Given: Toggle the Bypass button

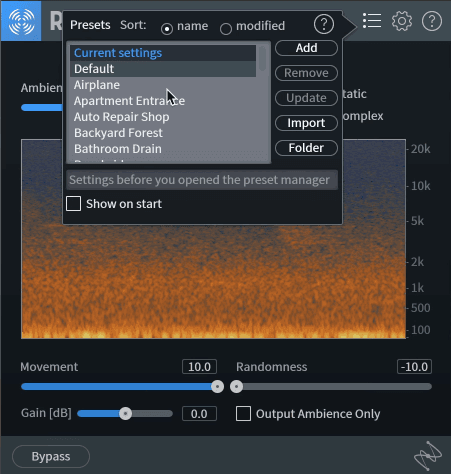Looking at the screenshot, I should pos(51,456).
